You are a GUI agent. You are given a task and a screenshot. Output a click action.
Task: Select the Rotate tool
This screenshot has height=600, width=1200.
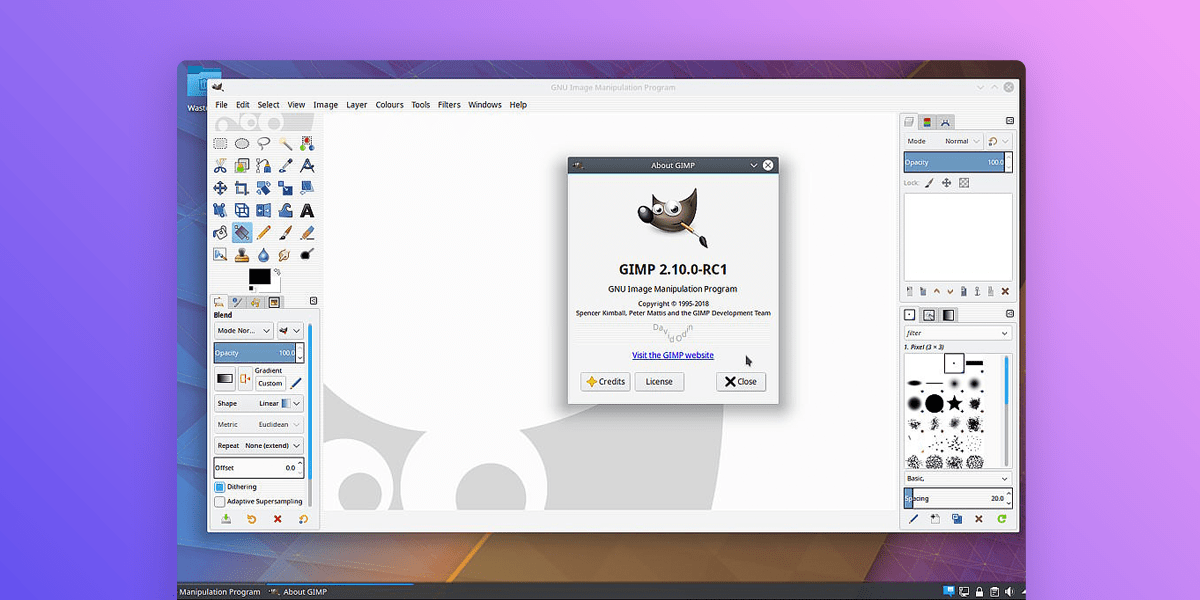coord(264,188)
